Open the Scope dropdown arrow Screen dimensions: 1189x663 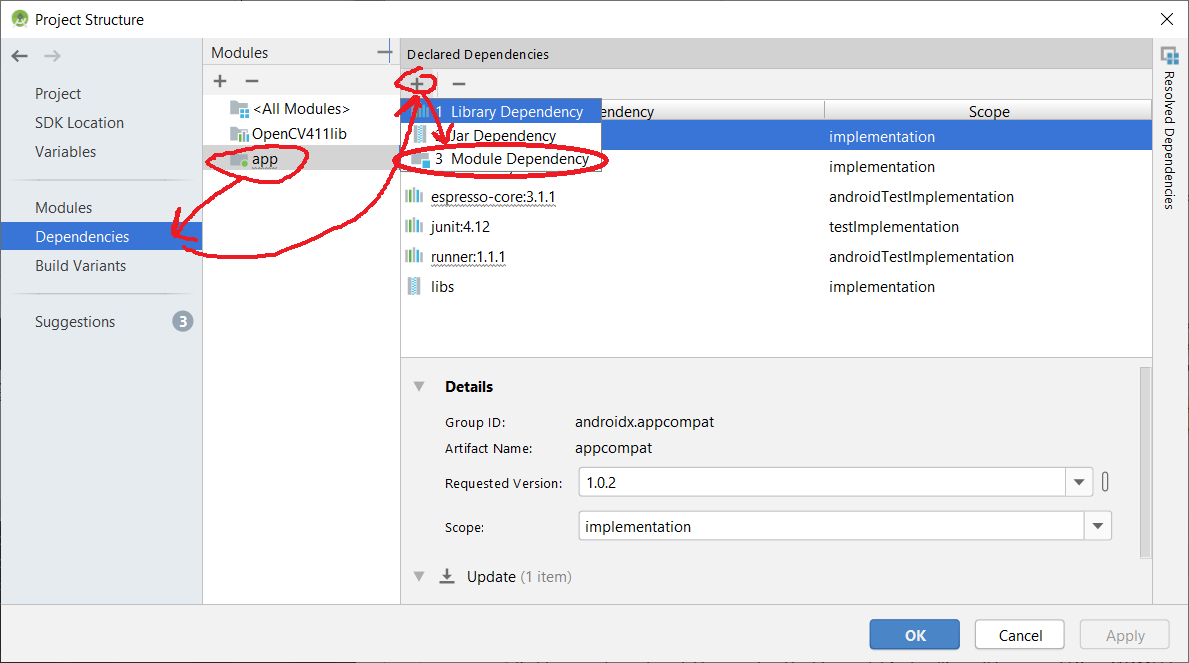1097,526
